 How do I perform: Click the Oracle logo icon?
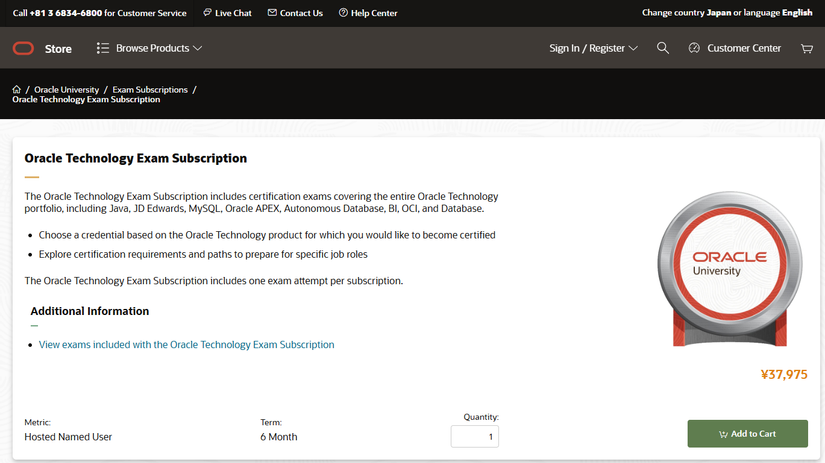pyautogui.click(x=23, y=48)
